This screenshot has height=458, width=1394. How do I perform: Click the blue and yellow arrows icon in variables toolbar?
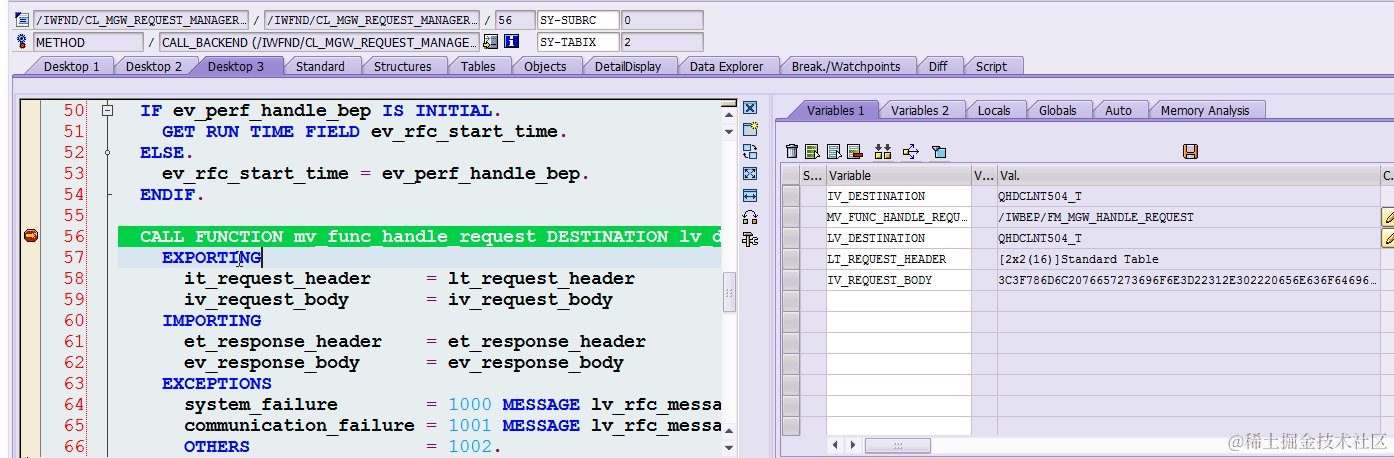910,151
